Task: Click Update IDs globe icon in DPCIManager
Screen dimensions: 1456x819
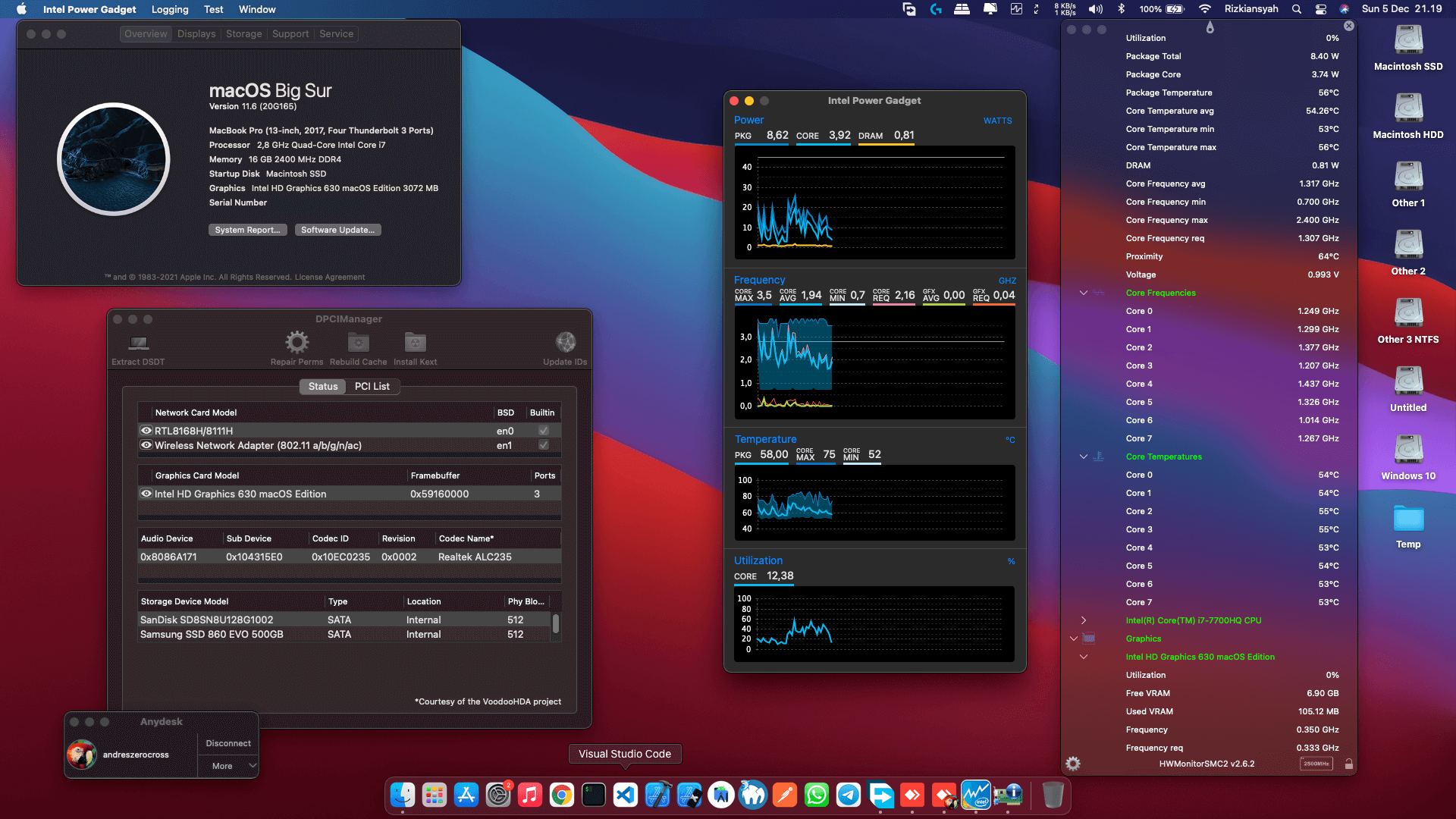Action: (x=565, y=342)
